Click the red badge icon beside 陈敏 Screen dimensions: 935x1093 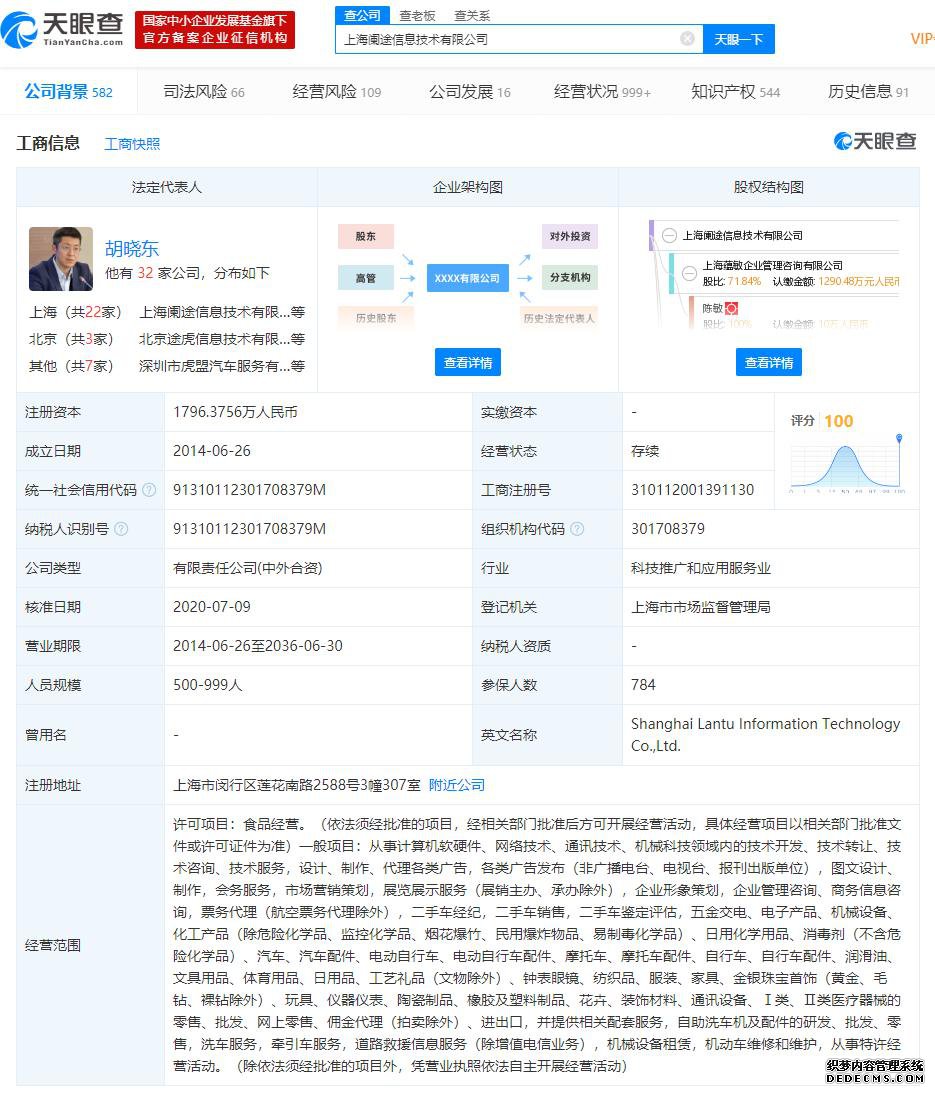point(731,308)
